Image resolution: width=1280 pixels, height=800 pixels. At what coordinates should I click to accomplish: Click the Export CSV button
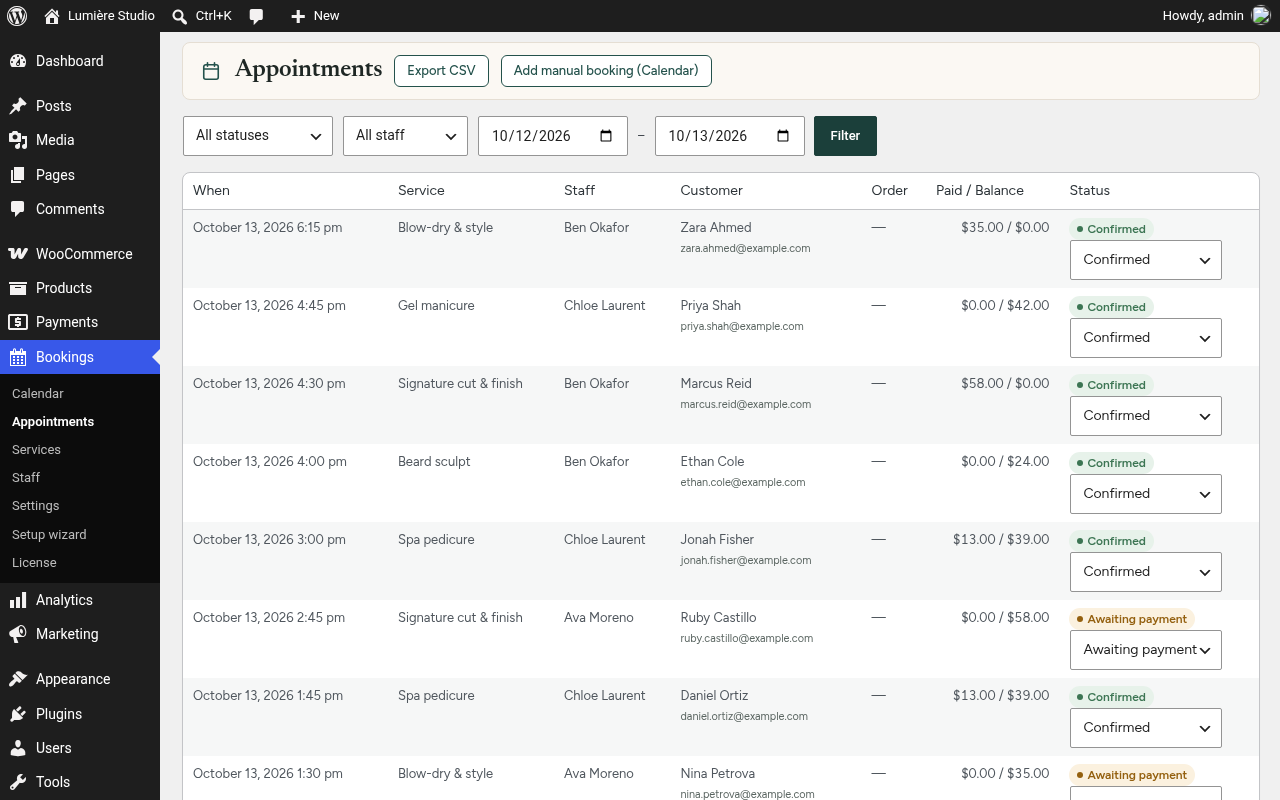click(441, 71)
